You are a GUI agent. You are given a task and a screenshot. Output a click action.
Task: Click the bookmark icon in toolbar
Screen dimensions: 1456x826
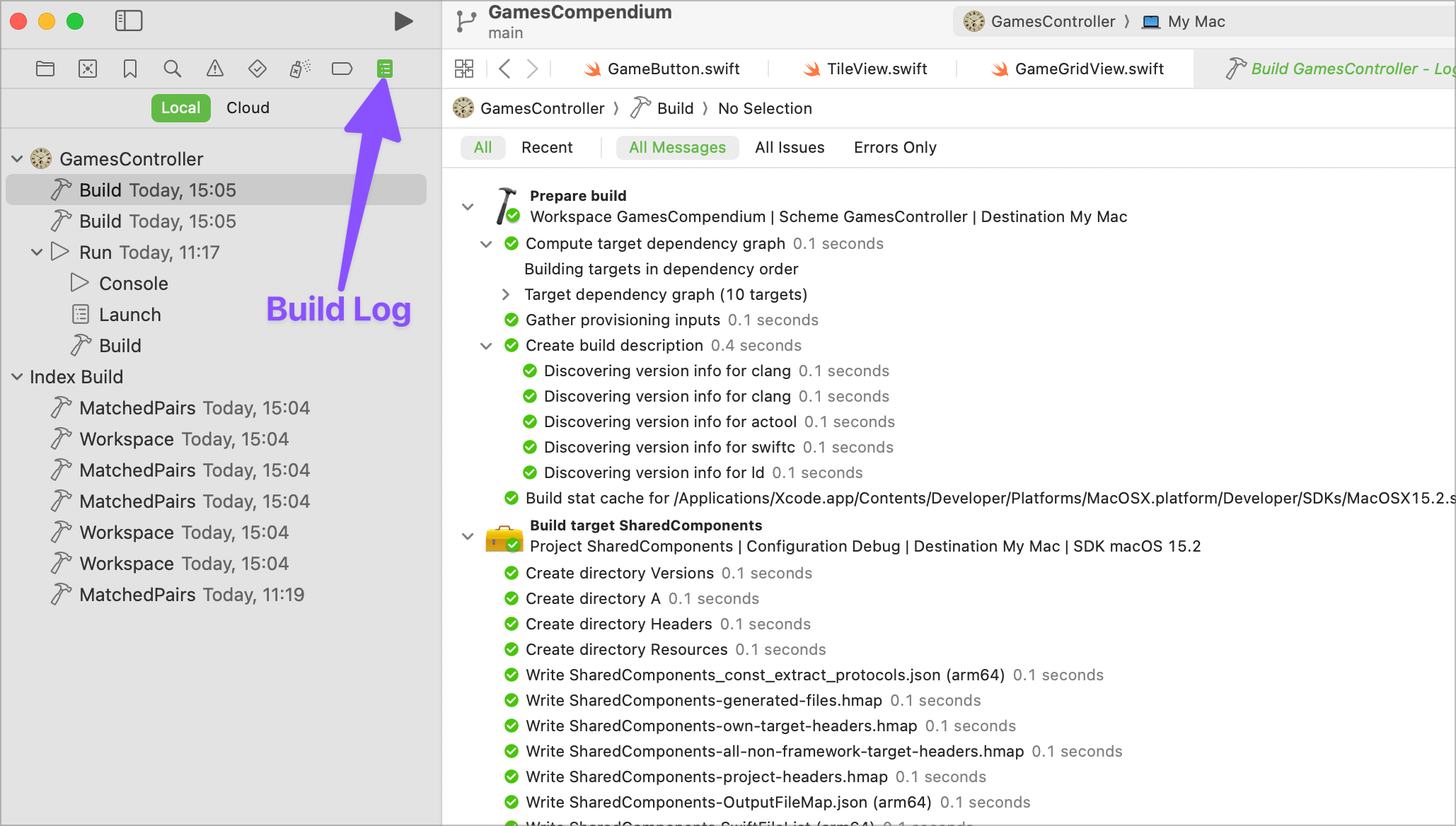click(x=130, y=68)
